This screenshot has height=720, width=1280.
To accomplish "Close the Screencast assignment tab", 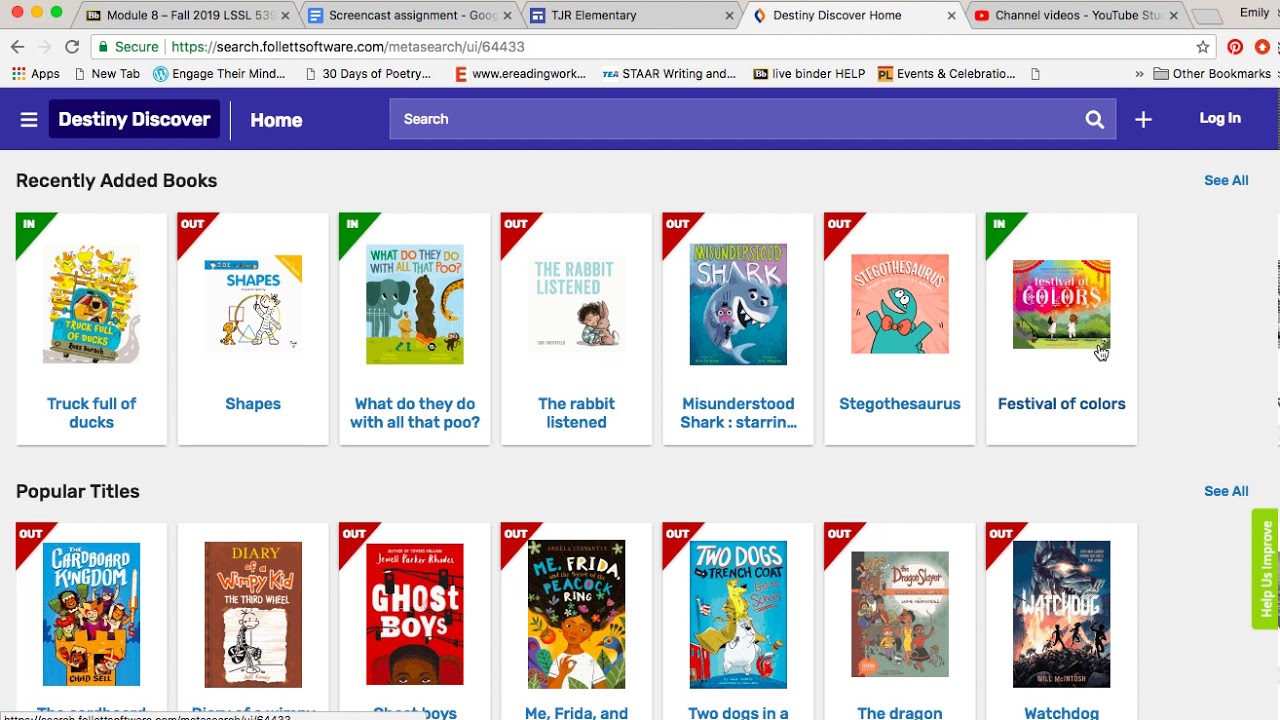I will click(x=509, y=15).
